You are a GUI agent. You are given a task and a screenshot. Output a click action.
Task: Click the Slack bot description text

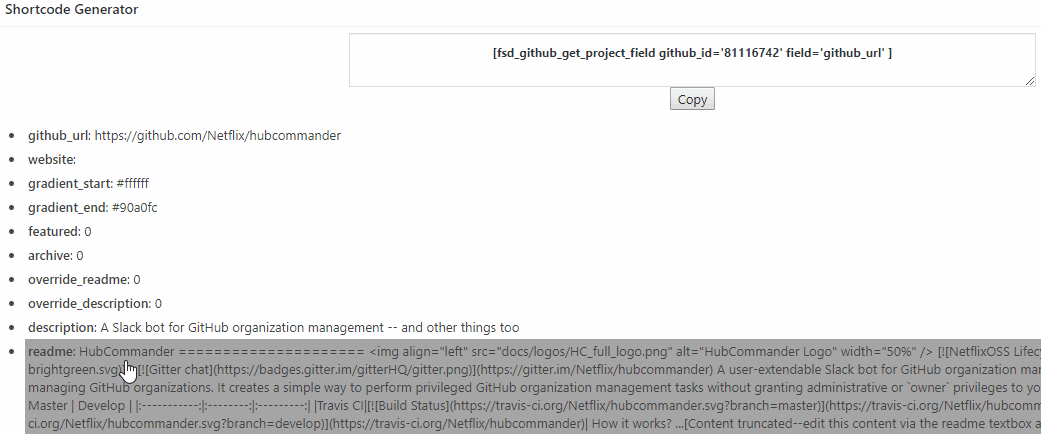click(x=309, y=327)
